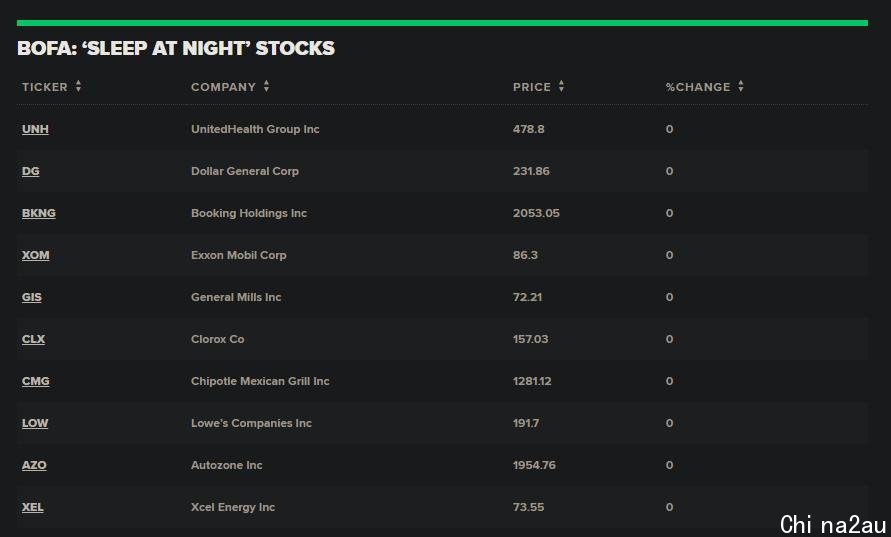Go to the XEL ticker link
Screen dimensions: 891x537
tap(33, 508)
